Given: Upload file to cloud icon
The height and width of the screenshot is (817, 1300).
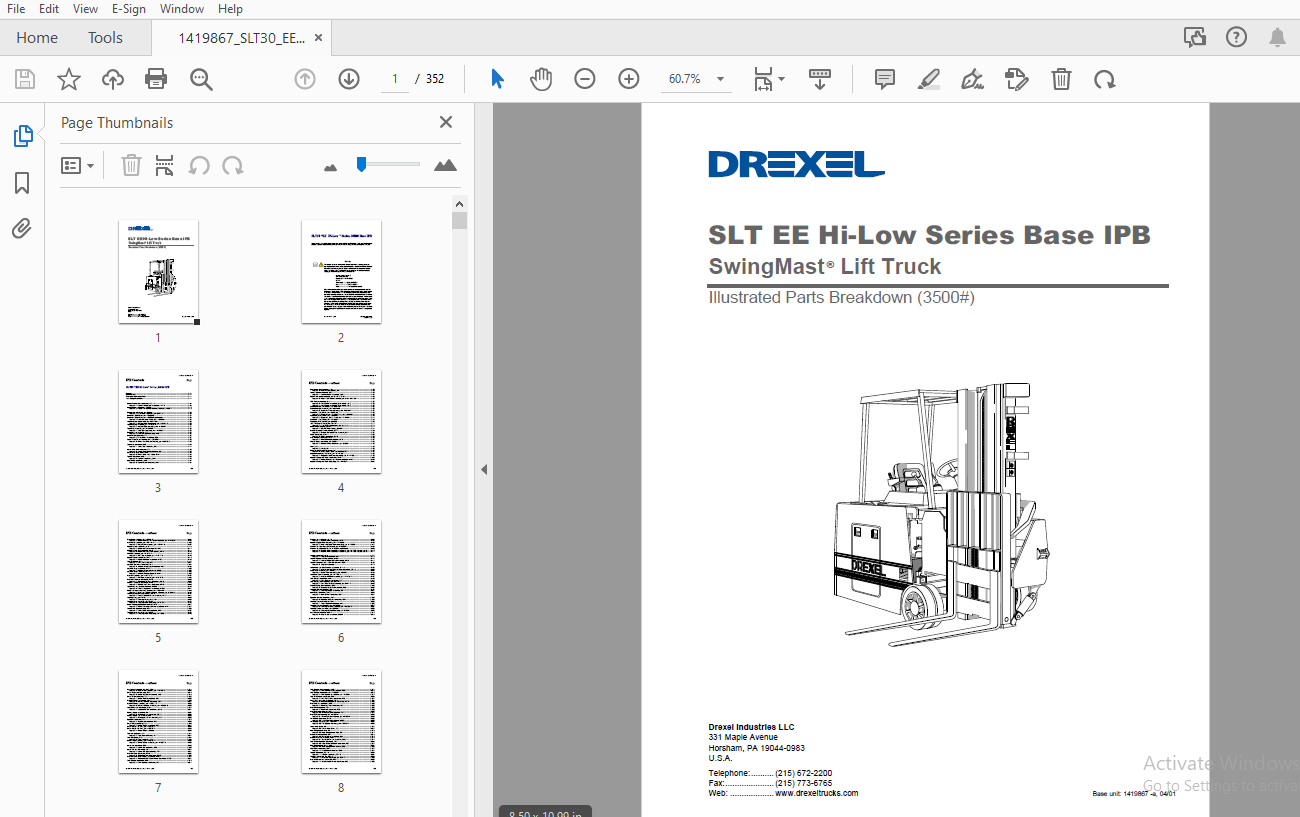Looking at the screenshot, I should (x=113, y=79).
